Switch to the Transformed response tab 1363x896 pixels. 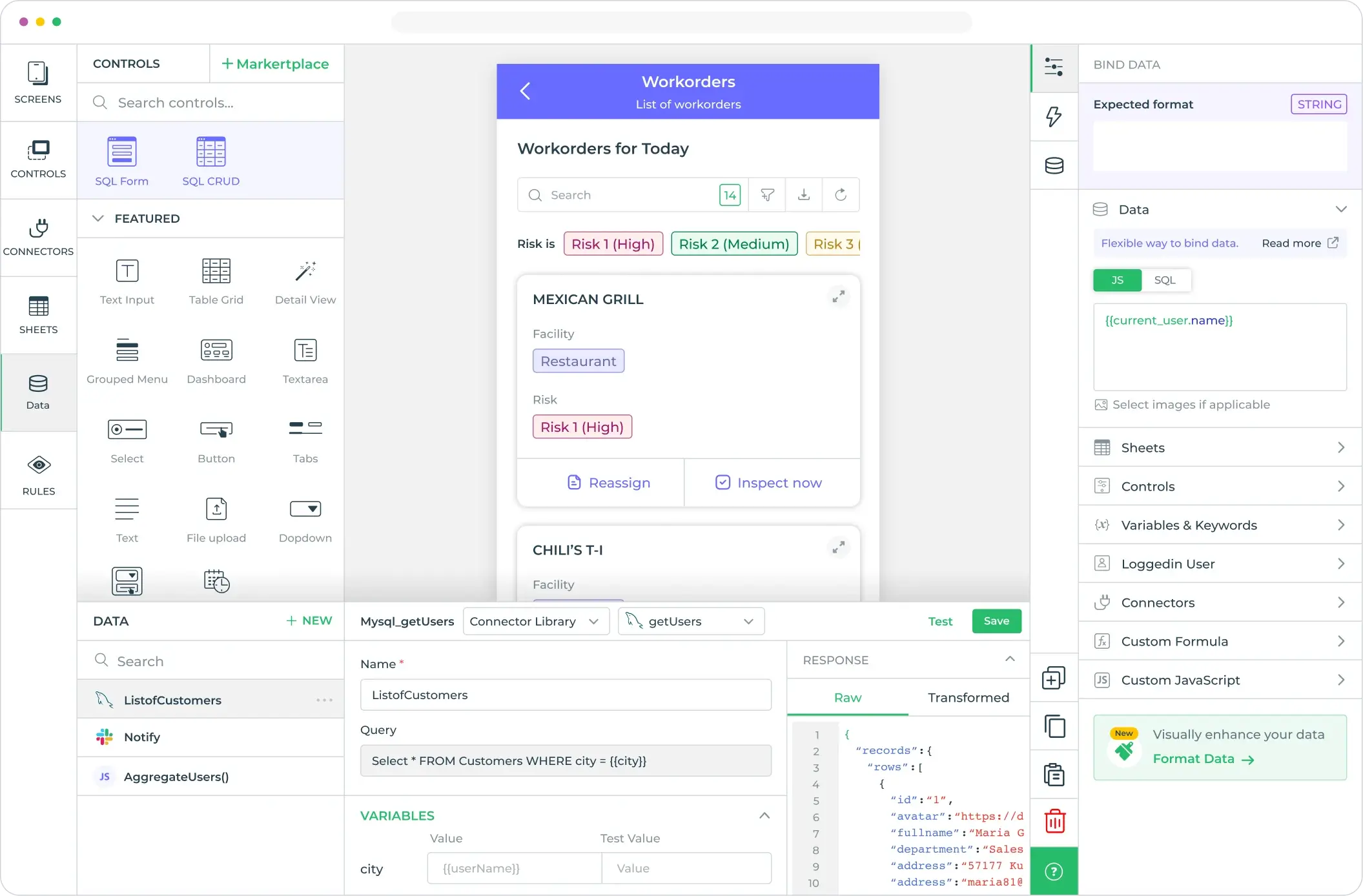(968, 698)
